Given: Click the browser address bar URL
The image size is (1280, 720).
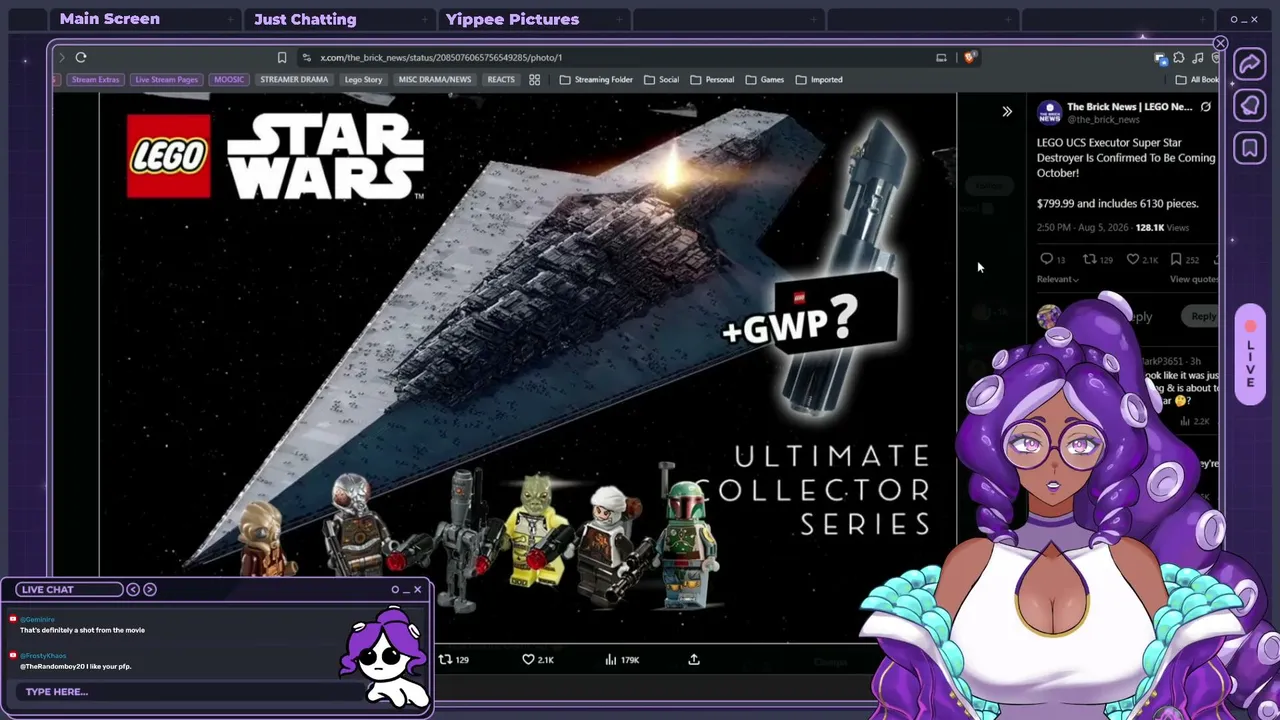Looking at the screenshot, I should (441, 58).
